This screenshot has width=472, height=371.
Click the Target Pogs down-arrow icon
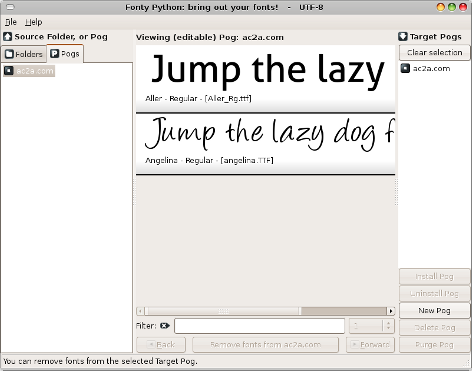[403, 37]
